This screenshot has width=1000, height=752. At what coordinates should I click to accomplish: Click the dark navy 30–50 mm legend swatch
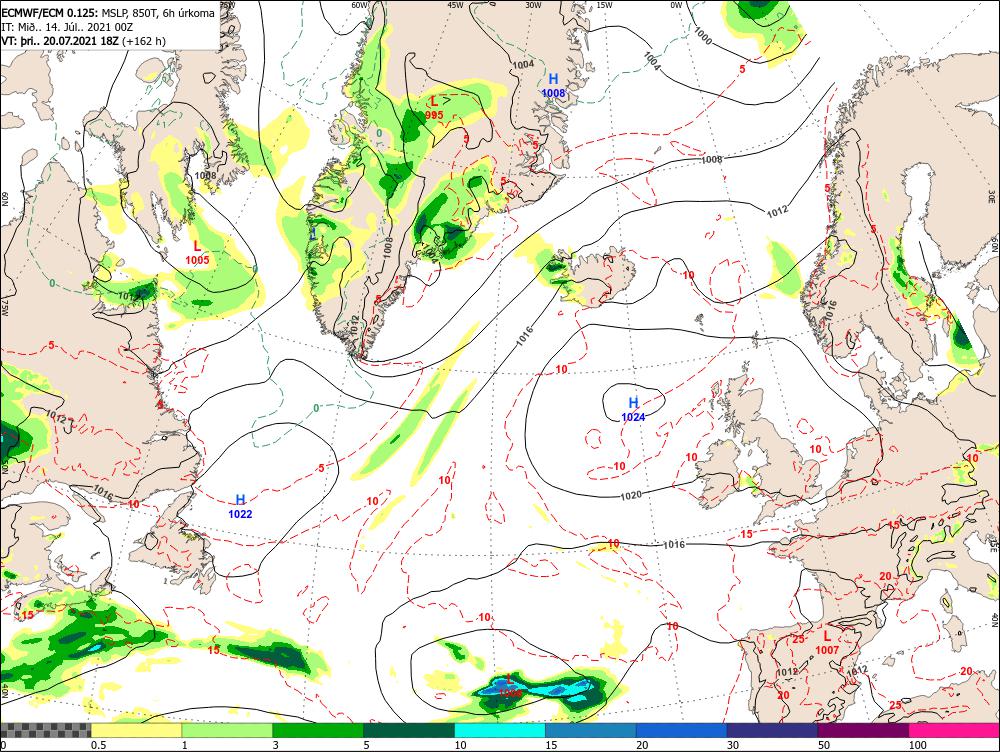coord(772,730)
